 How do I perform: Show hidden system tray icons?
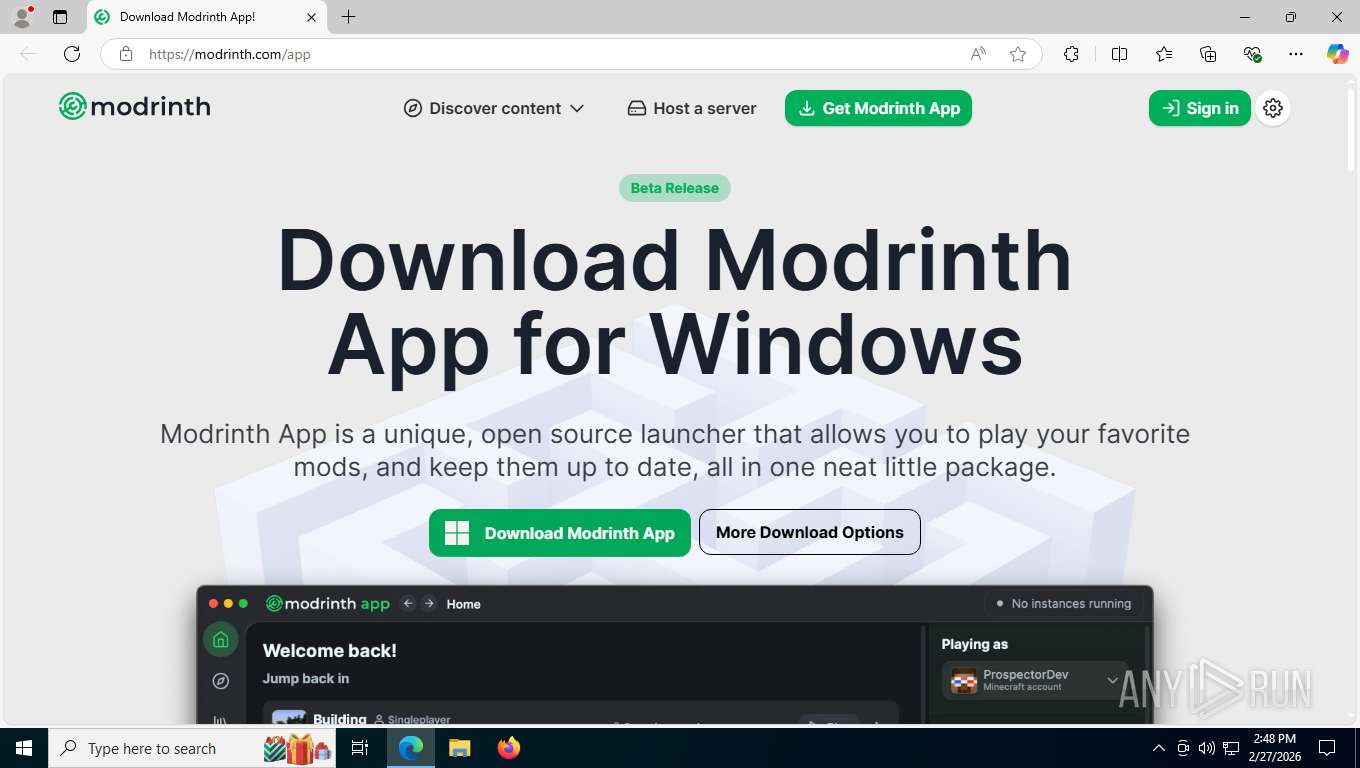tap(1159, 748)
